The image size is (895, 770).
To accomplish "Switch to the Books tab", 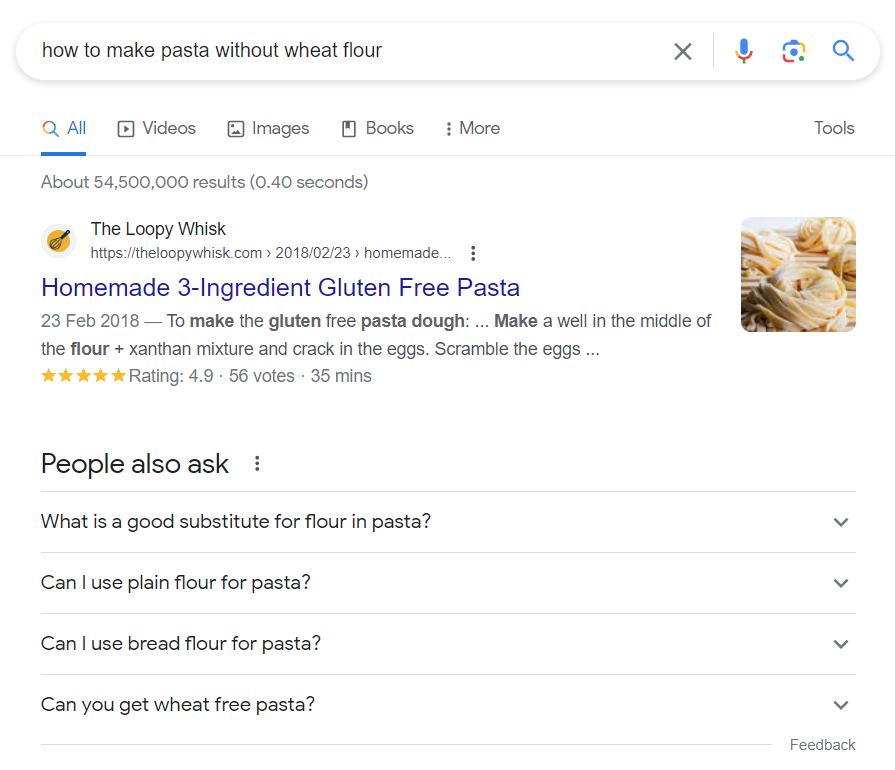I will tap(377, 128).
